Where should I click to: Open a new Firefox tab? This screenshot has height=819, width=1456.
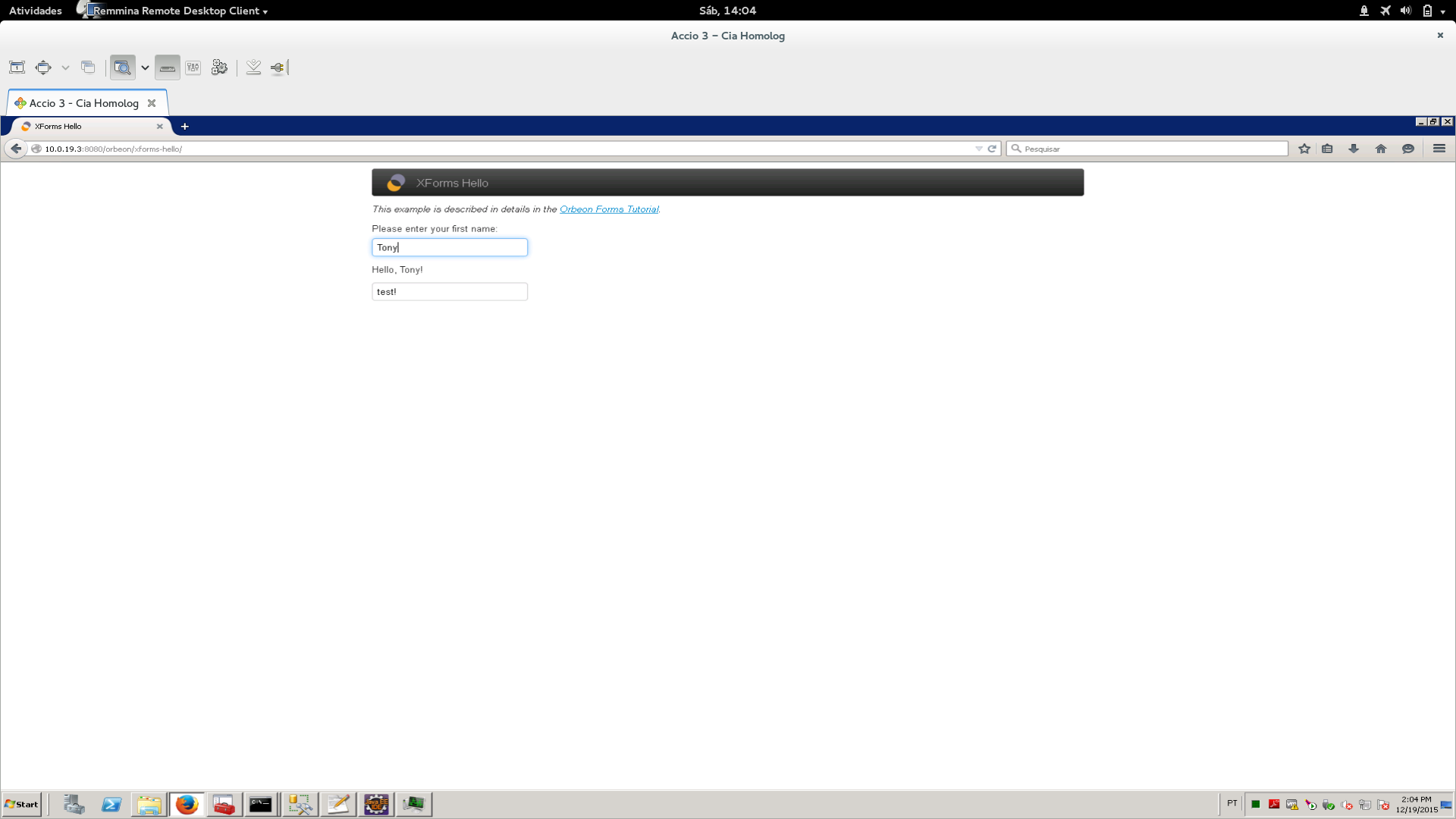pos(184,127)
